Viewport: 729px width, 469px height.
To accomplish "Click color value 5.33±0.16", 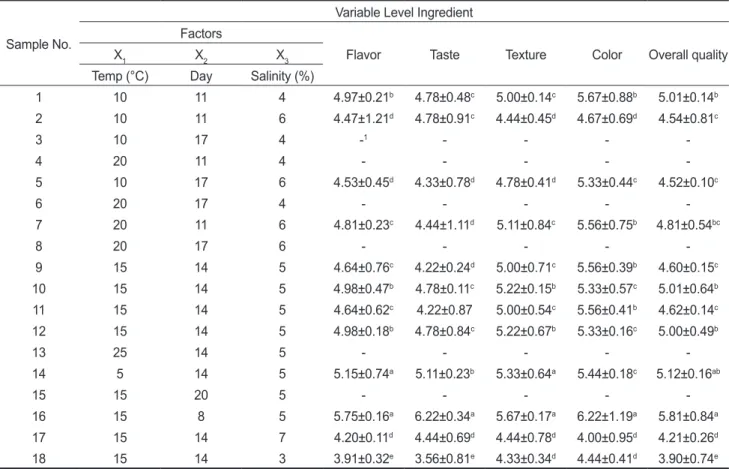I will [607, 331].
